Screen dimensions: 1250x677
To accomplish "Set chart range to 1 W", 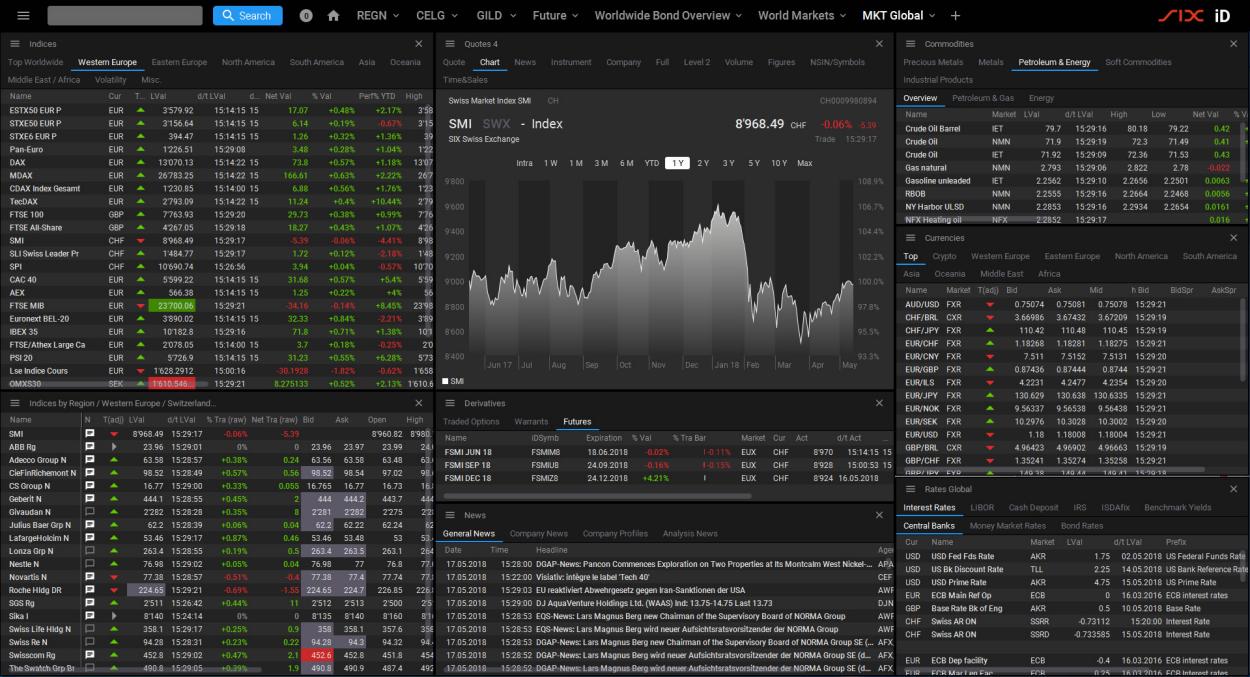I will point(551,163).
